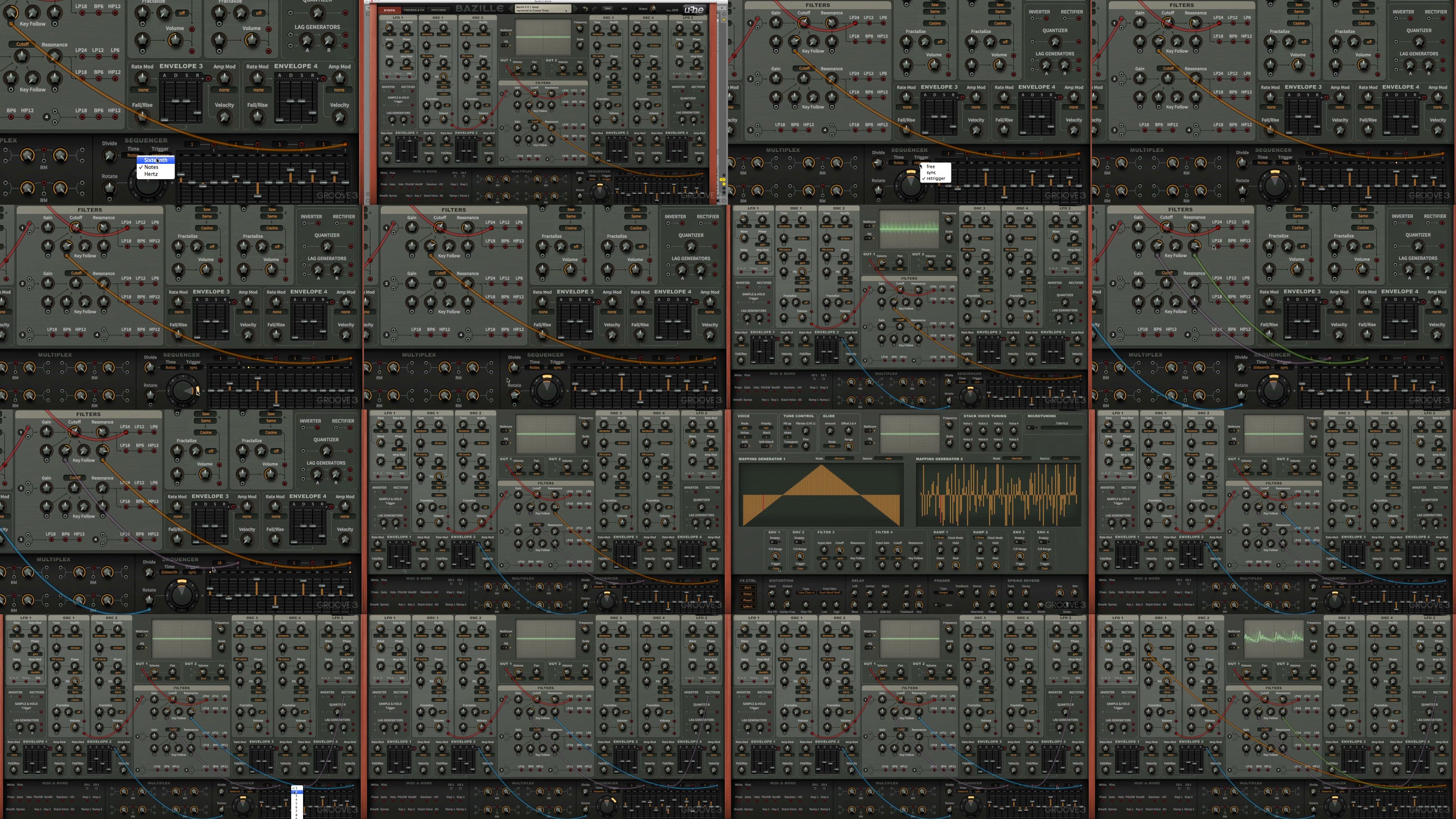Click the Voice 1 stack tuning knob

(968, 431)
